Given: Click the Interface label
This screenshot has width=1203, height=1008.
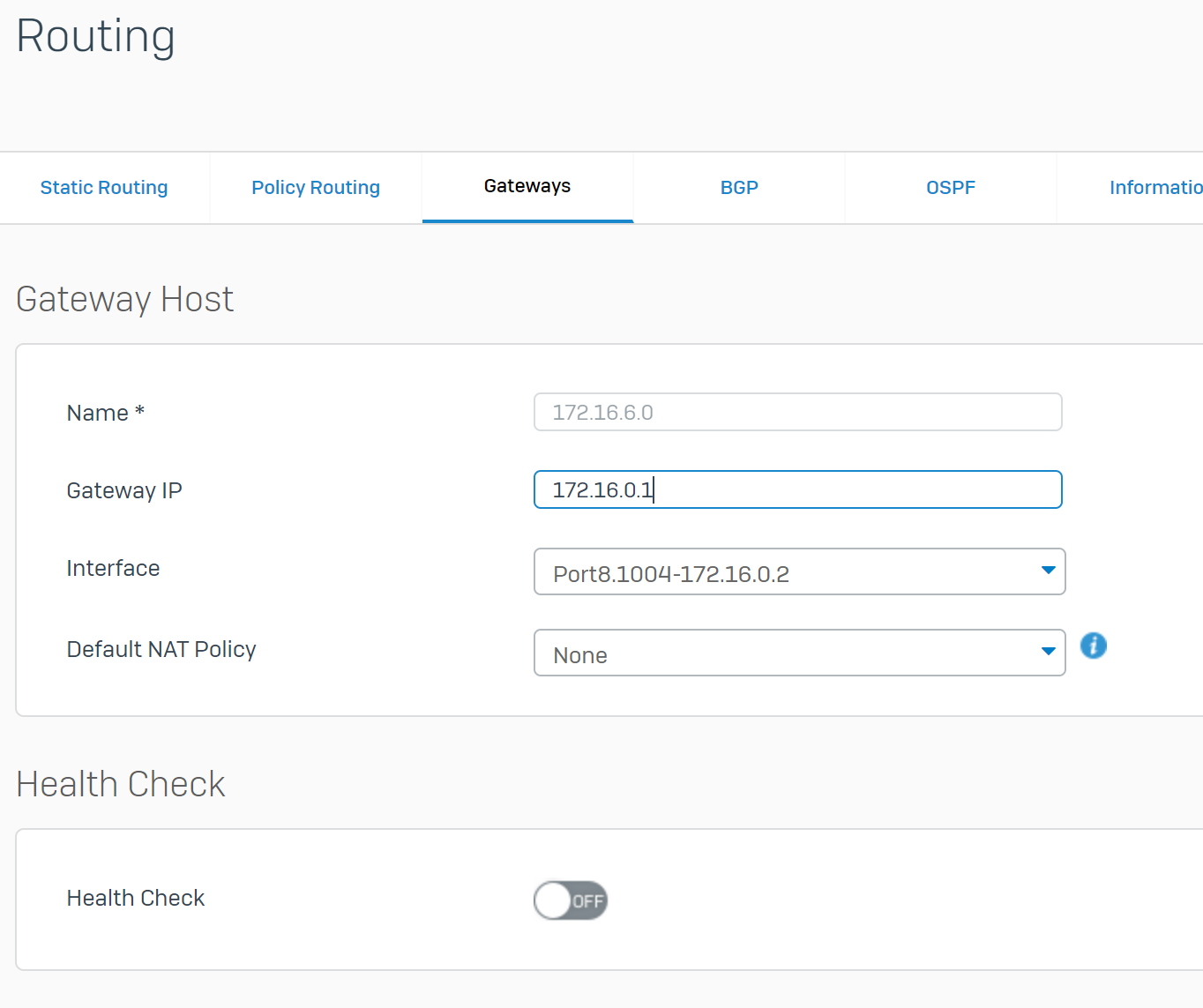Looking at the screenshot, I should point(113,569).
